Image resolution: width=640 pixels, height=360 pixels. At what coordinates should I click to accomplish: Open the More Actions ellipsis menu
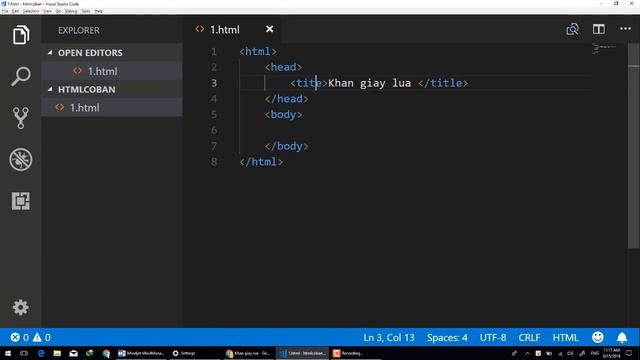coord(625,29)
